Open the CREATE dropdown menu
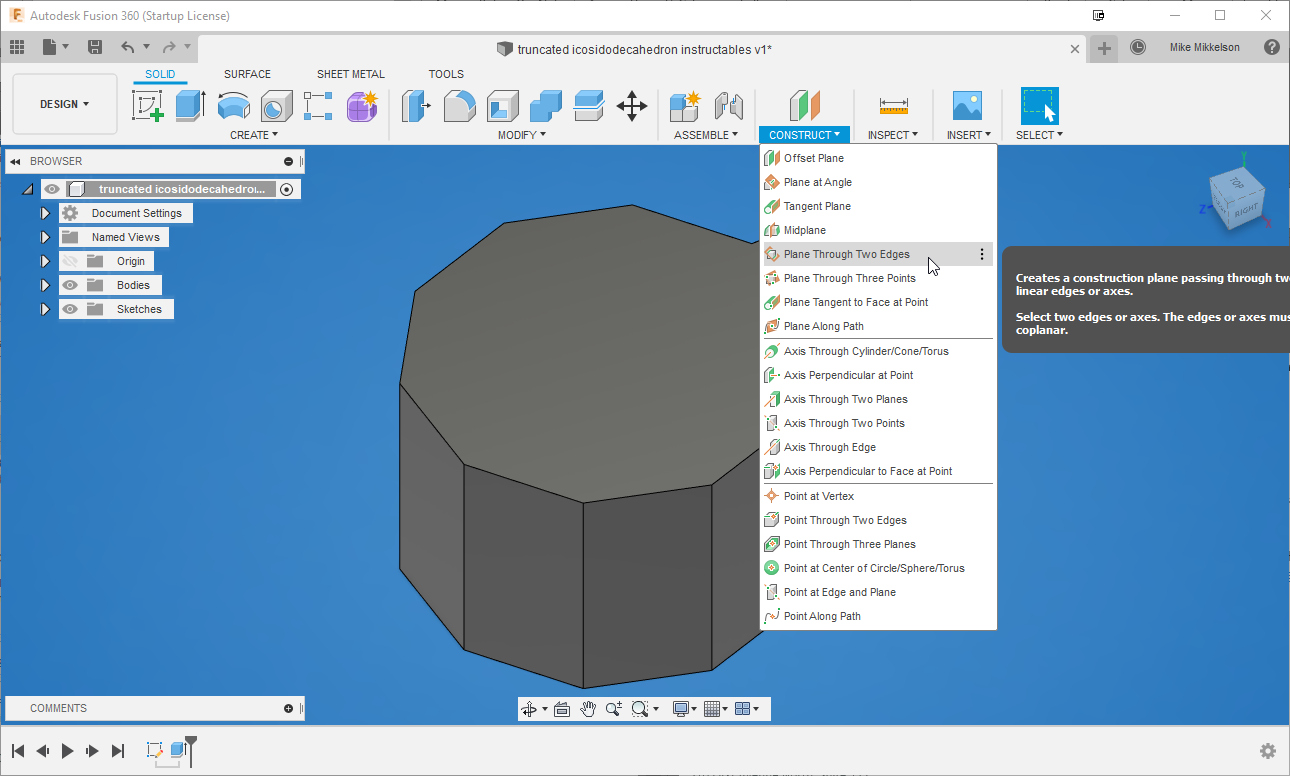 pos(253,134)
